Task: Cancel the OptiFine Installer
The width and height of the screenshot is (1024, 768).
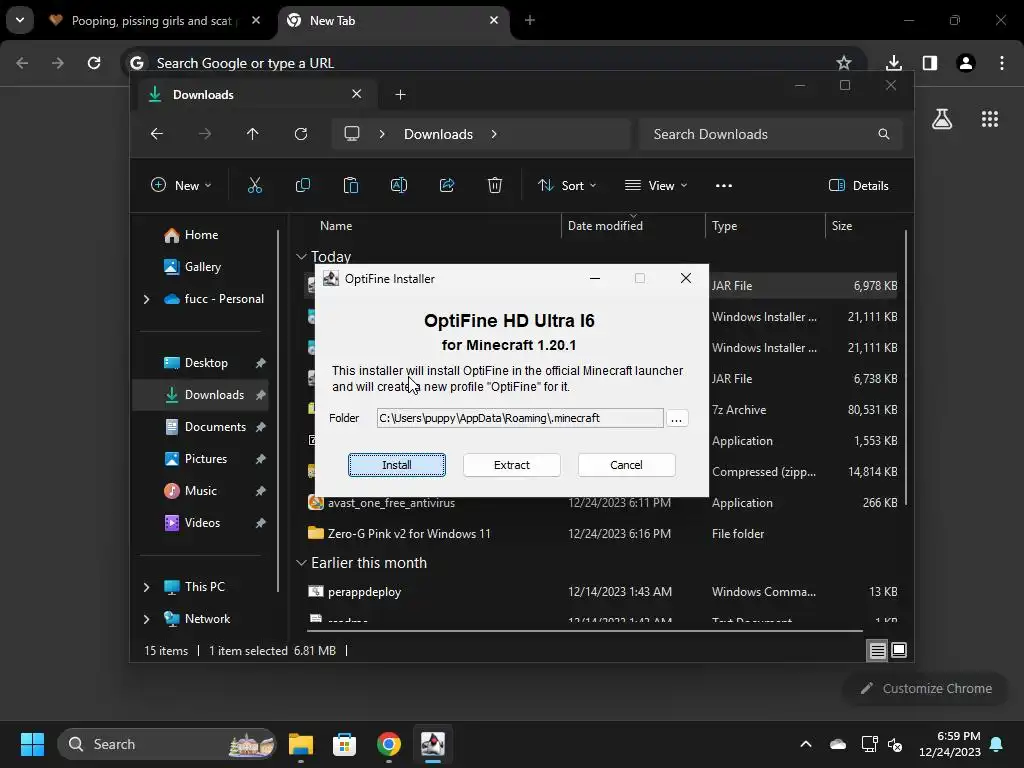Action: click(x=626, y=465)
